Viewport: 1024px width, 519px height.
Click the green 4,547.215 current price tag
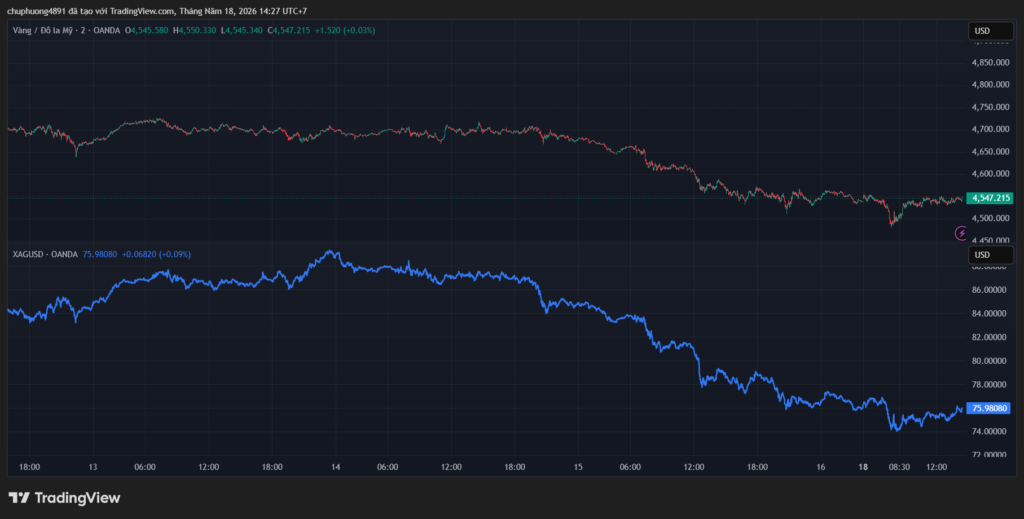click(991, 198)
